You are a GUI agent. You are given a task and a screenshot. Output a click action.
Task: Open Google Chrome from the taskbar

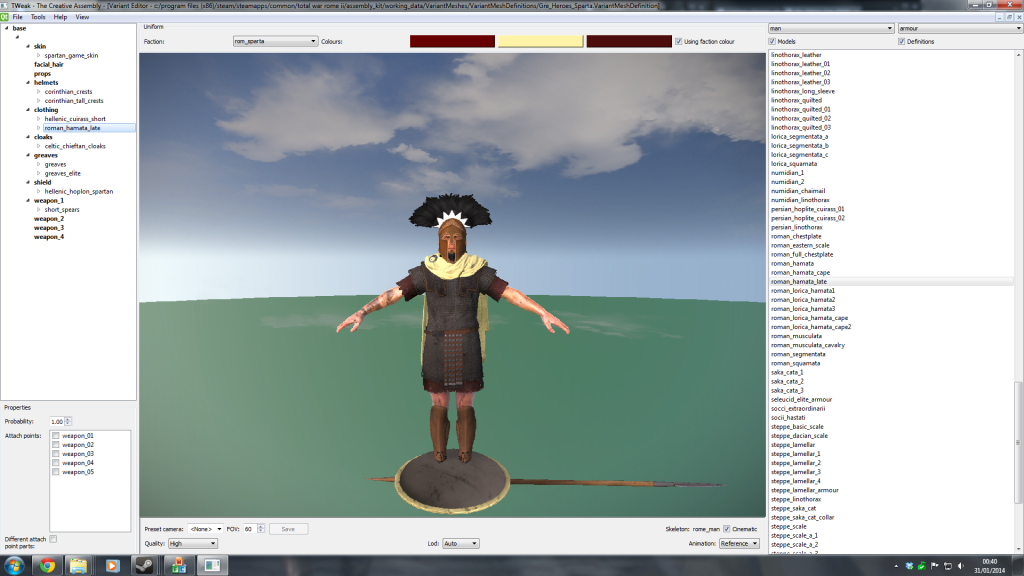tap(46, 565)
